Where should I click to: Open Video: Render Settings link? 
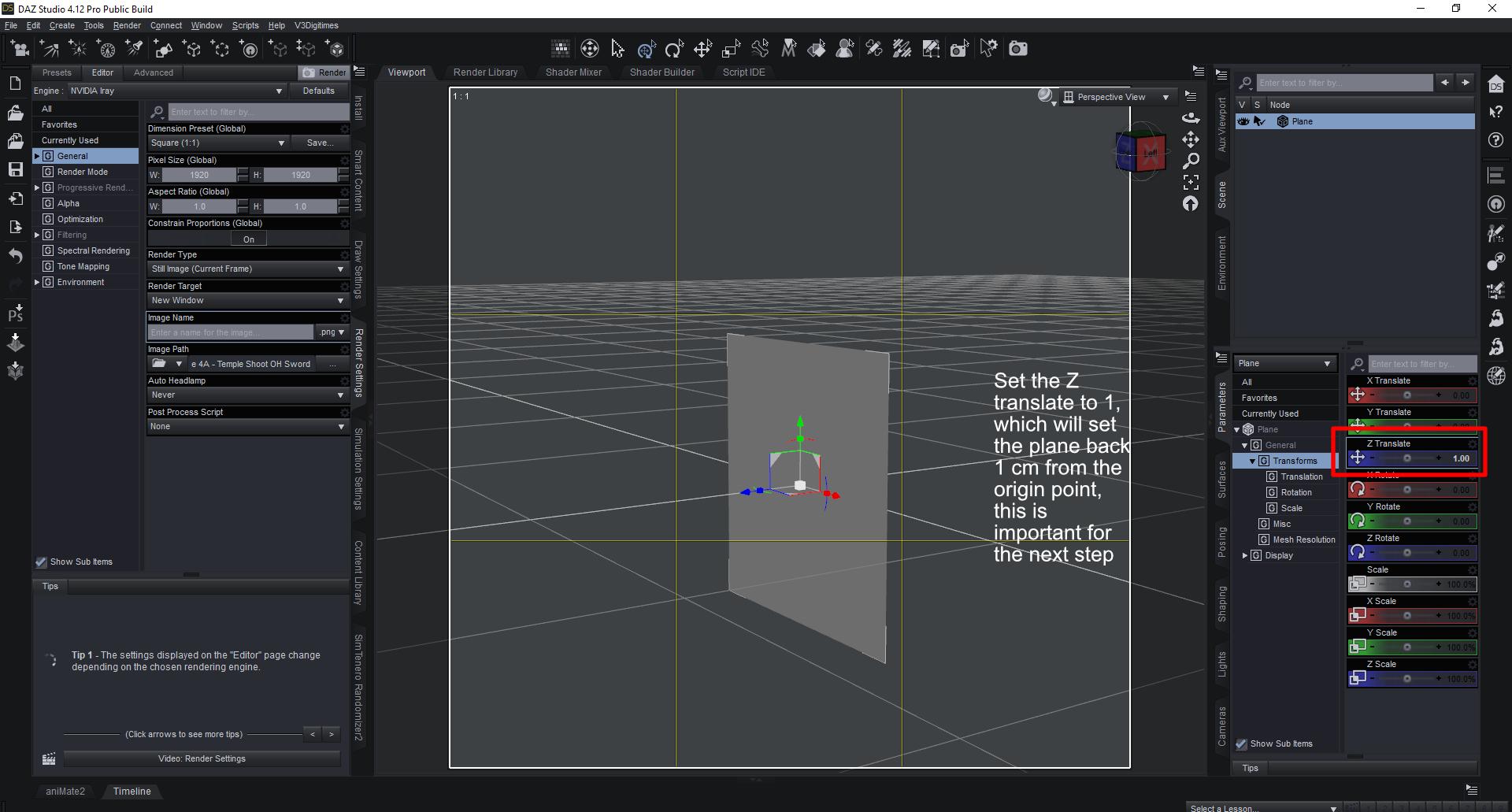click(x=202, y=759)
